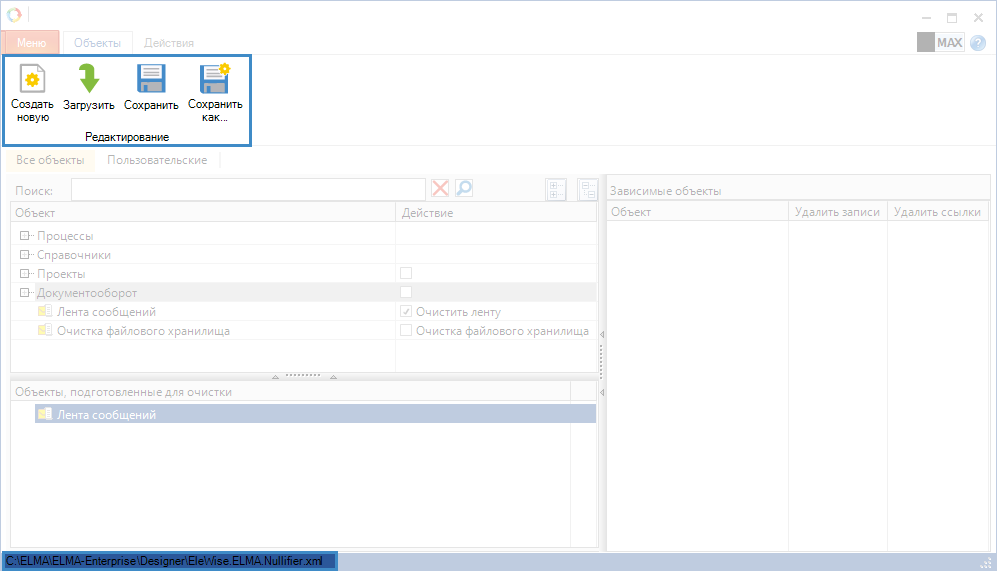Click the Сохранить как... icon

click(215, 79)
